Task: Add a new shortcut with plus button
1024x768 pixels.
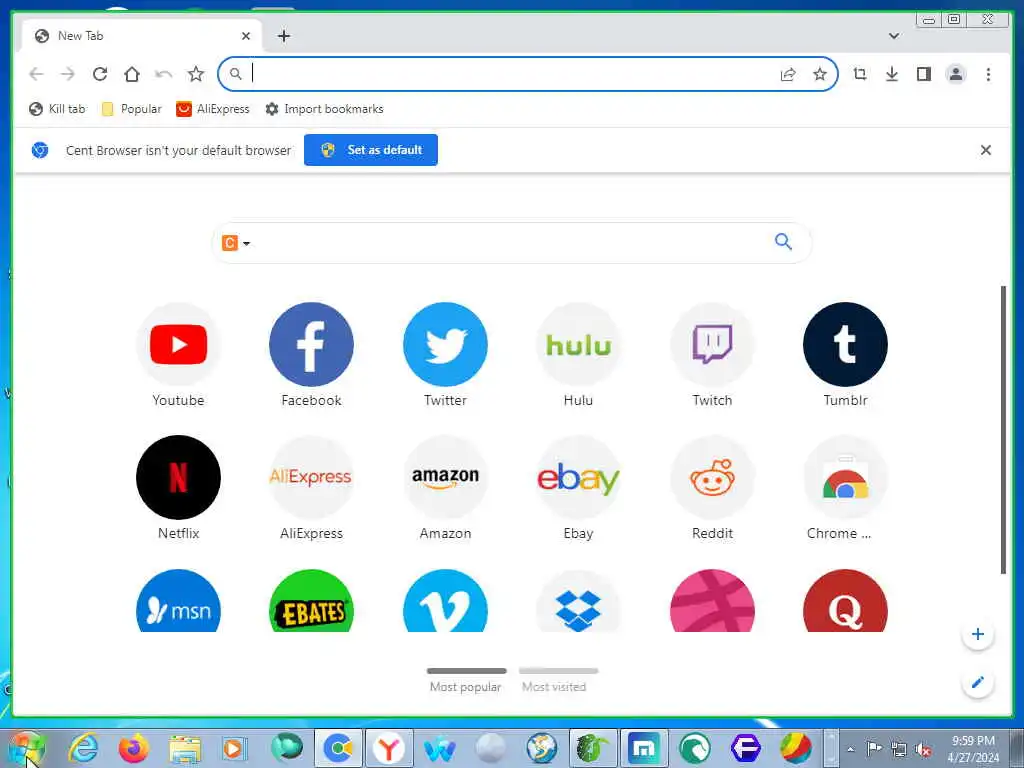Action: click(x=978, y=634)
